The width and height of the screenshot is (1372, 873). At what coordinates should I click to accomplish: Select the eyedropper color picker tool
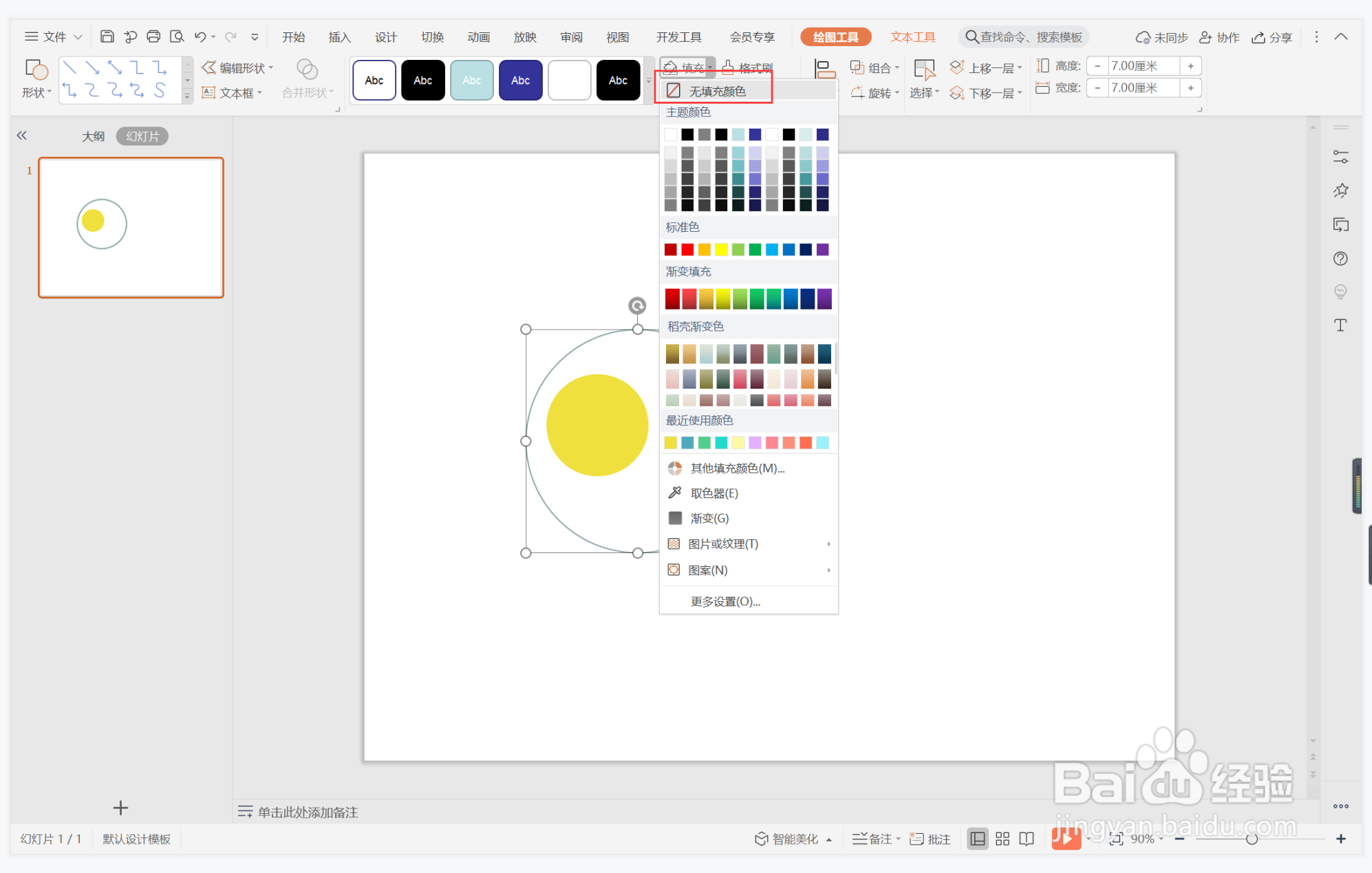(x=714, y=493)
